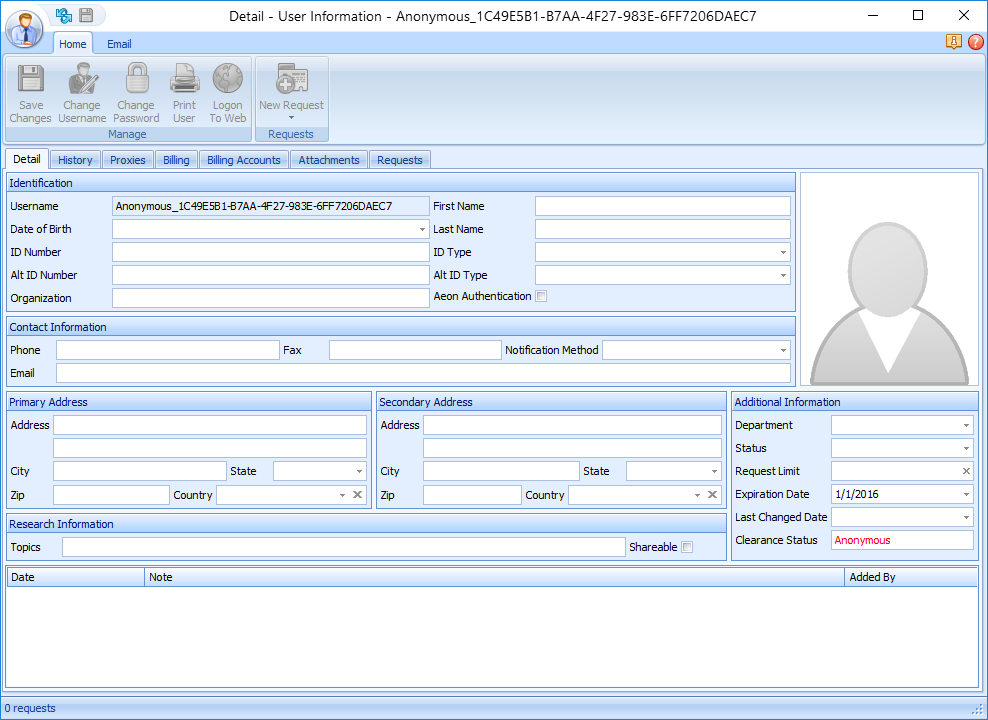
Task: Open the Date of Birth dropdown
Action: coord(424,229)
